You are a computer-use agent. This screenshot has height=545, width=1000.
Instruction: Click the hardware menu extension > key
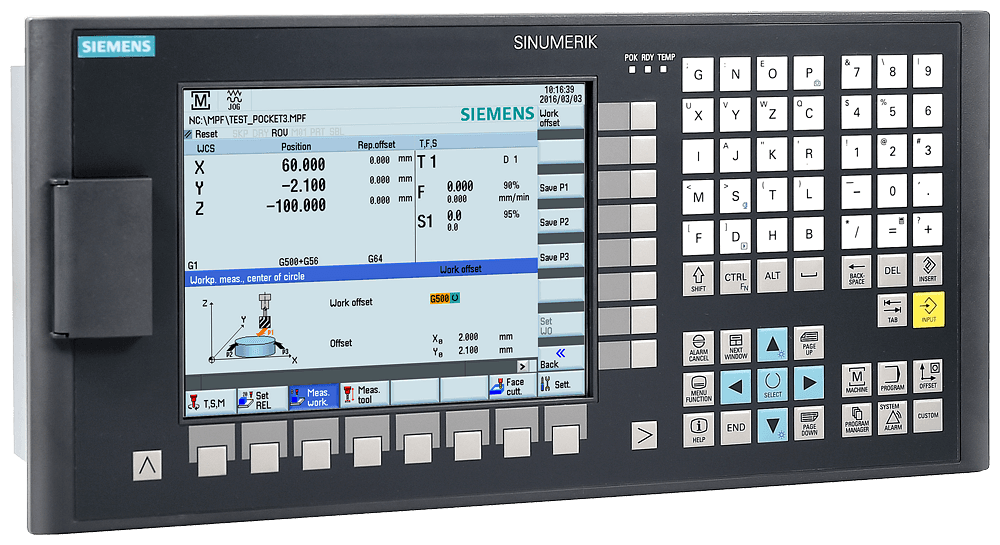tap(644, 435)
